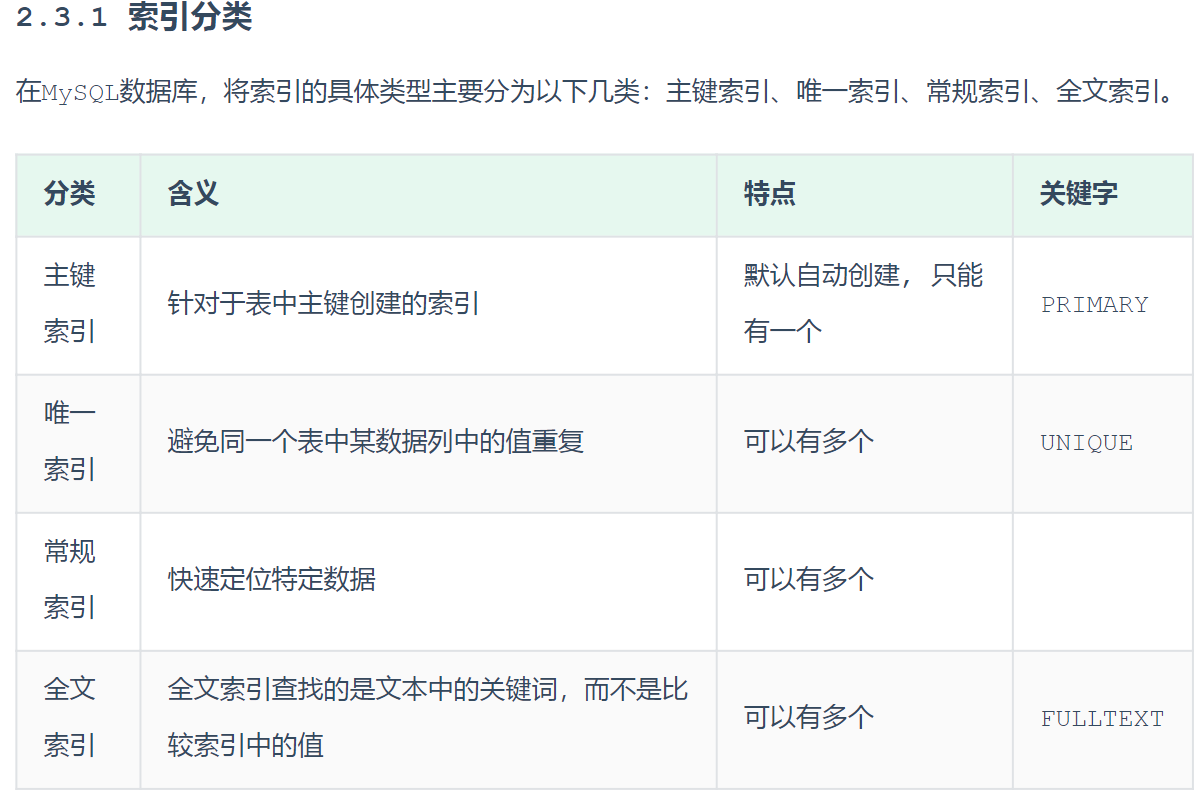Click the text 快速定位特定数据
The height and width of the screenshot is (809, 1201).
(272, 580)
